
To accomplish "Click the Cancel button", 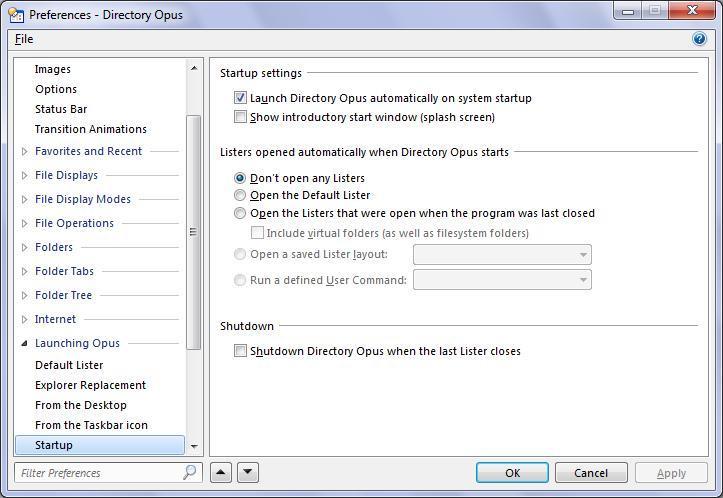I will [591, 473].
